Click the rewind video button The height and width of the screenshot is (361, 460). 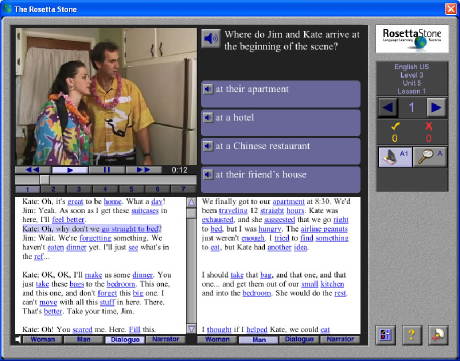coord(33,170)
